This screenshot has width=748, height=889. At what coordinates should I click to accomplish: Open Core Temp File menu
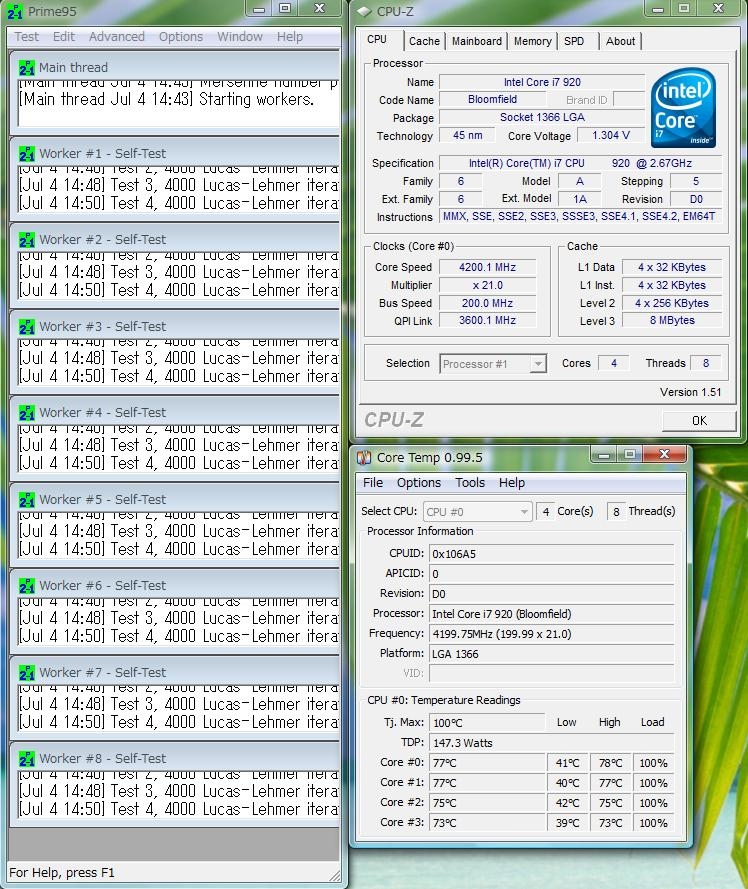[373, 482]
